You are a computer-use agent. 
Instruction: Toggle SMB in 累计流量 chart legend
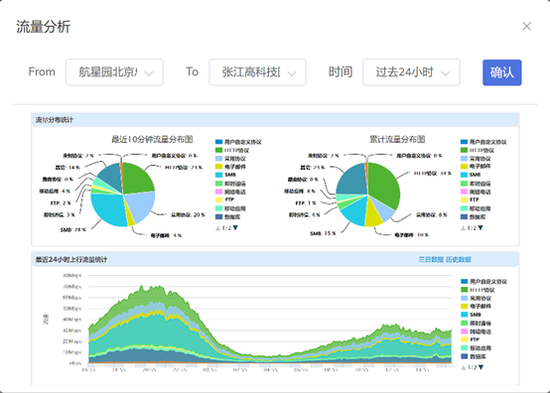pyautogui.click(x=471, y=175)
